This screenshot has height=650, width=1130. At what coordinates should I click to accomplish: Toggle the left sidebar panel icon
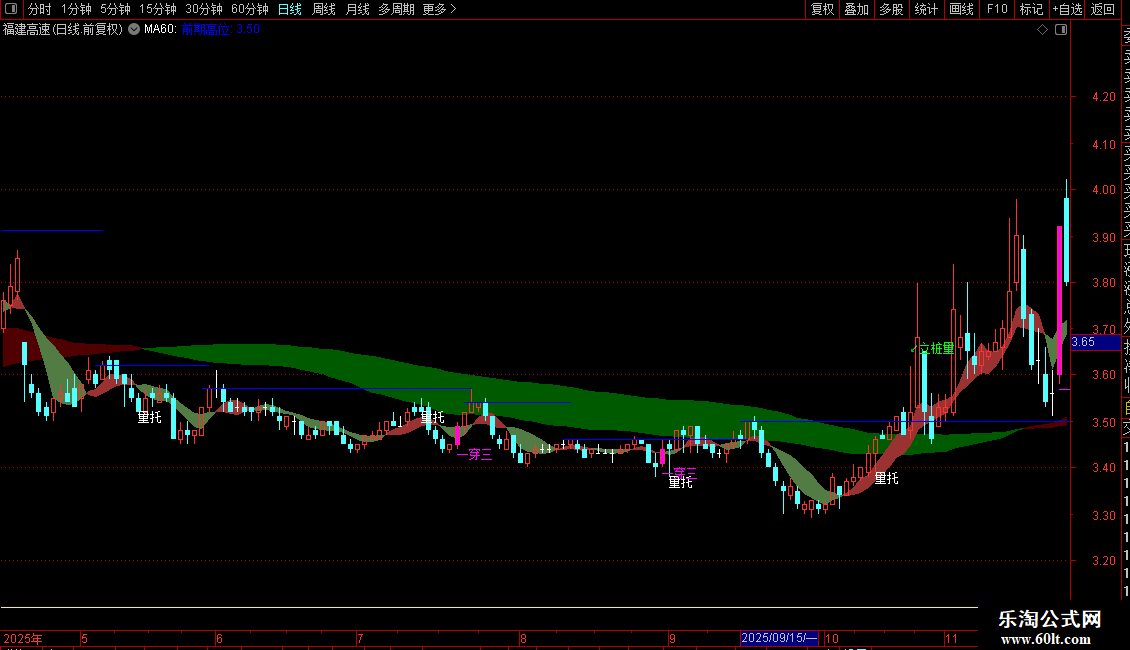coord(11,9)
